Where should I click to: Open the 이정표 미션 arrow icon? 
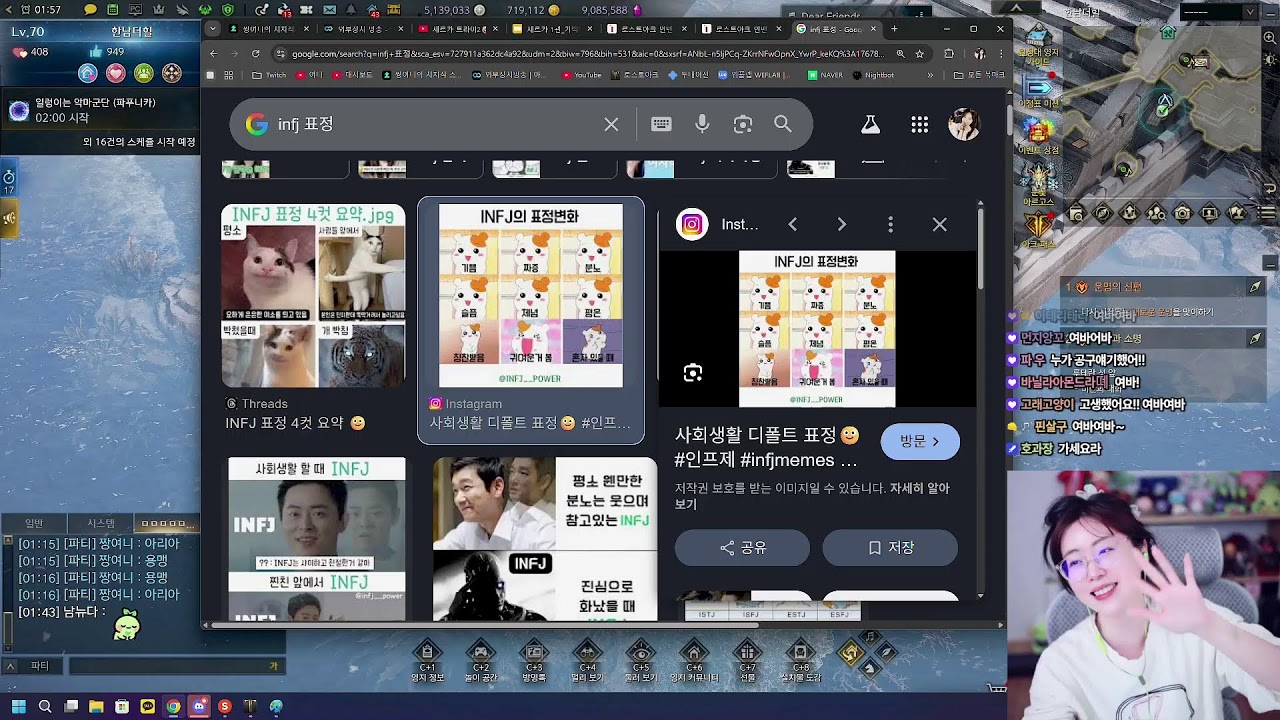(1037, 91)
